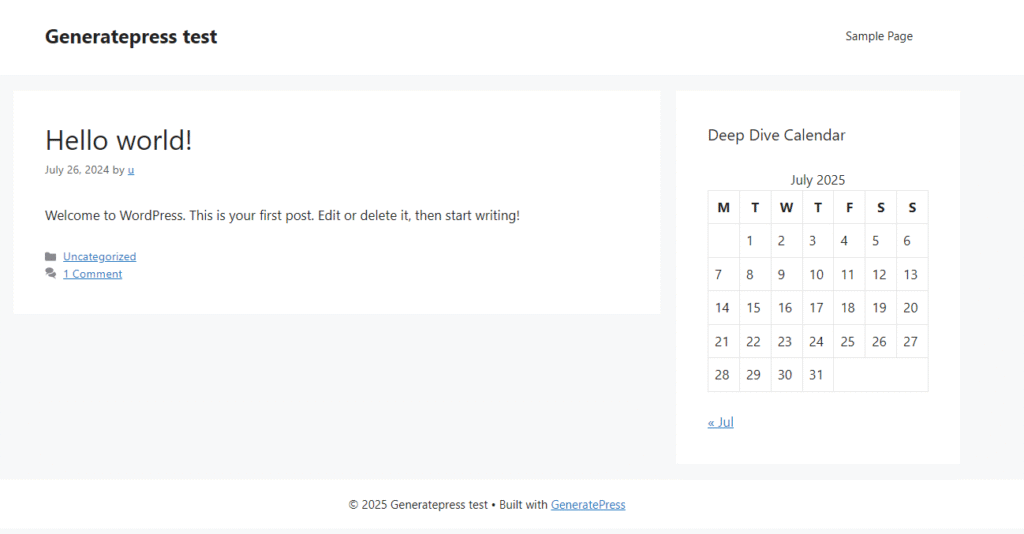Open the Uncategorized category link

[x=99, y=257]
